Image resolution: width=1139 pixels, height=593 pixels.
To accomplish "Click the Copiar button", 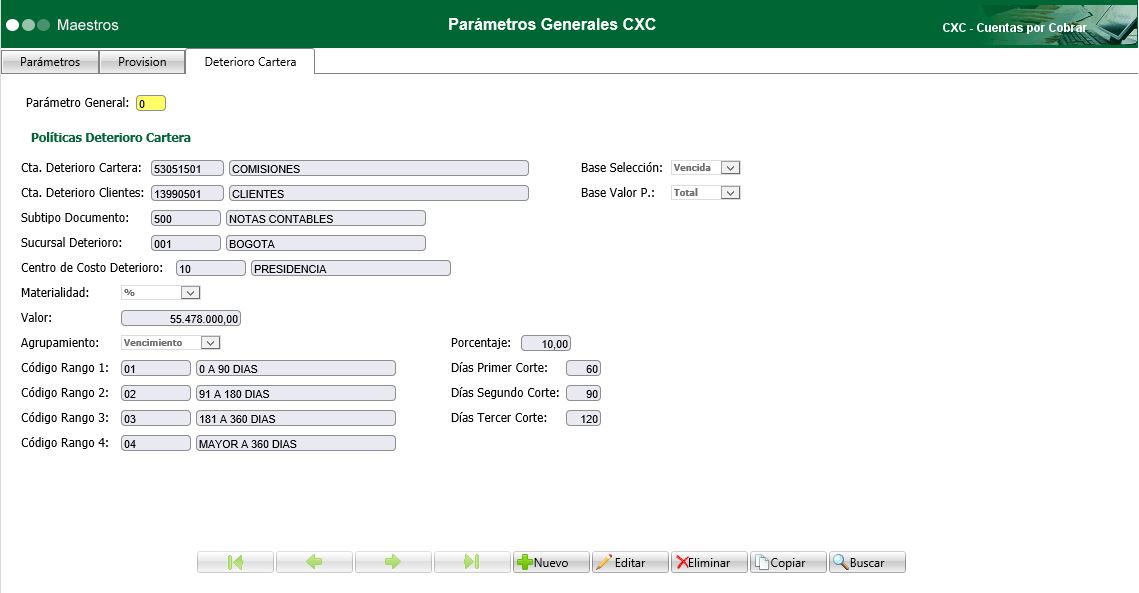I will [x=788, y=562].
